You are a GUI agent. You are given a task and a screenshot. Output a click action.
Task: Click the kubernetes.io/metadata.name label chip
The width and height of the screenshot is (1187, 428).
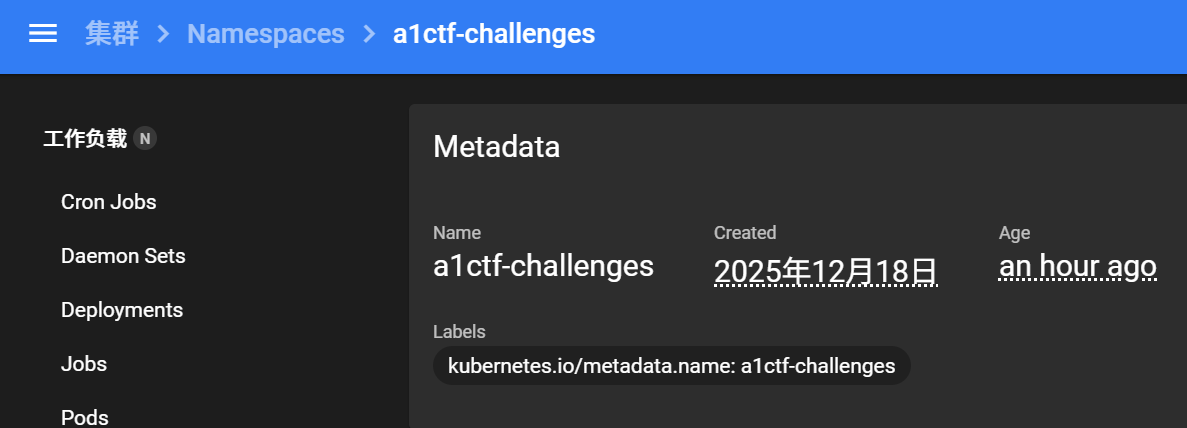click(671, 366)
